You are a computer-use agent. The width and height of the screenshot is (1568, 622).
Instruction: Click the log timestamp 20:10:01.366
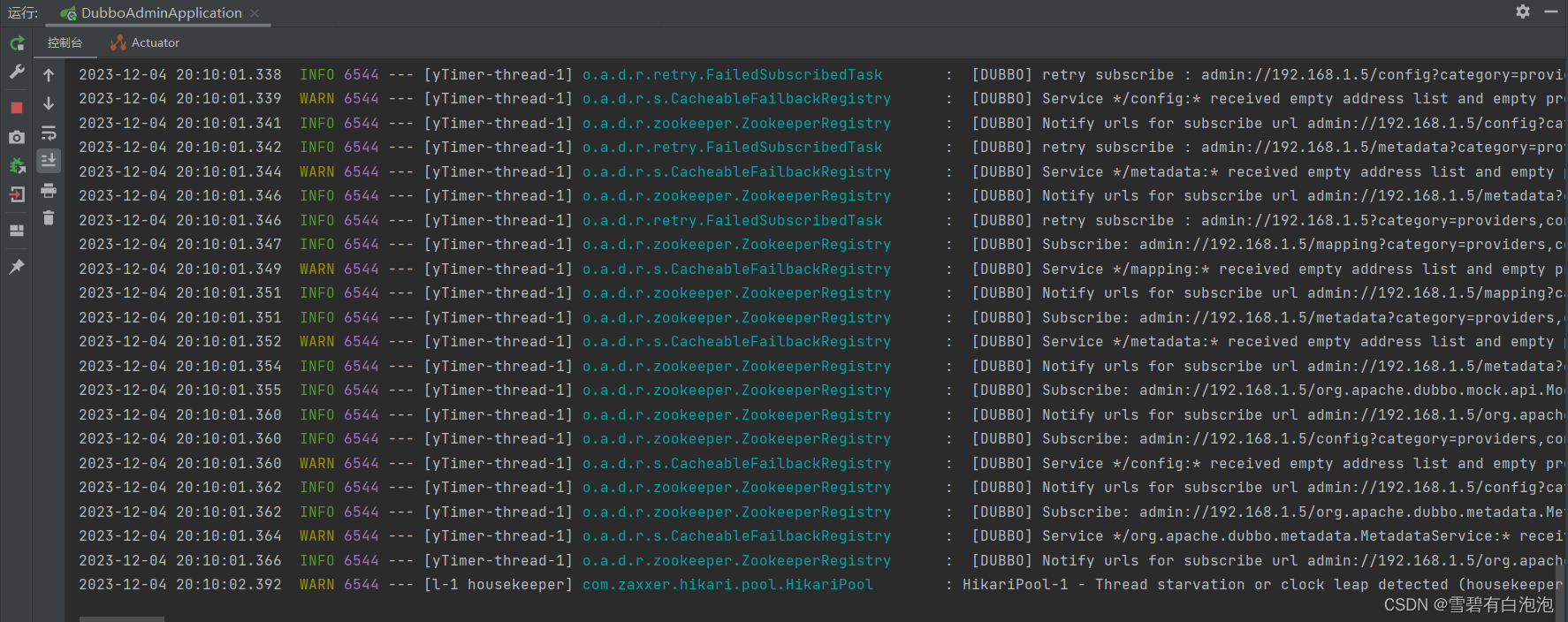point(228,561)
